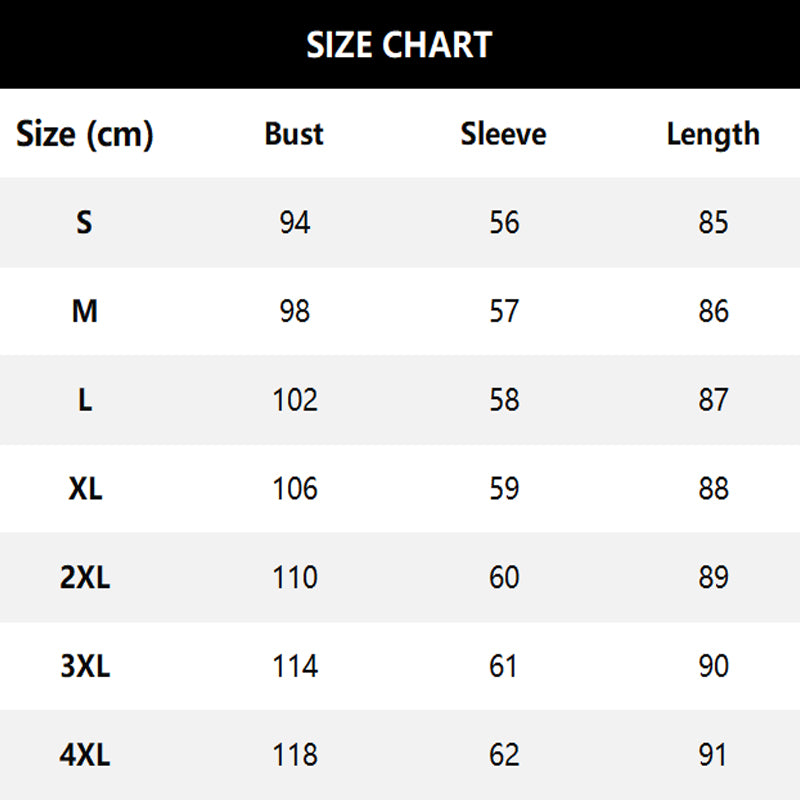This screenshot has width=800, height=800.
Task: Click the sleeve value 57
Action: tap(504, 311)
